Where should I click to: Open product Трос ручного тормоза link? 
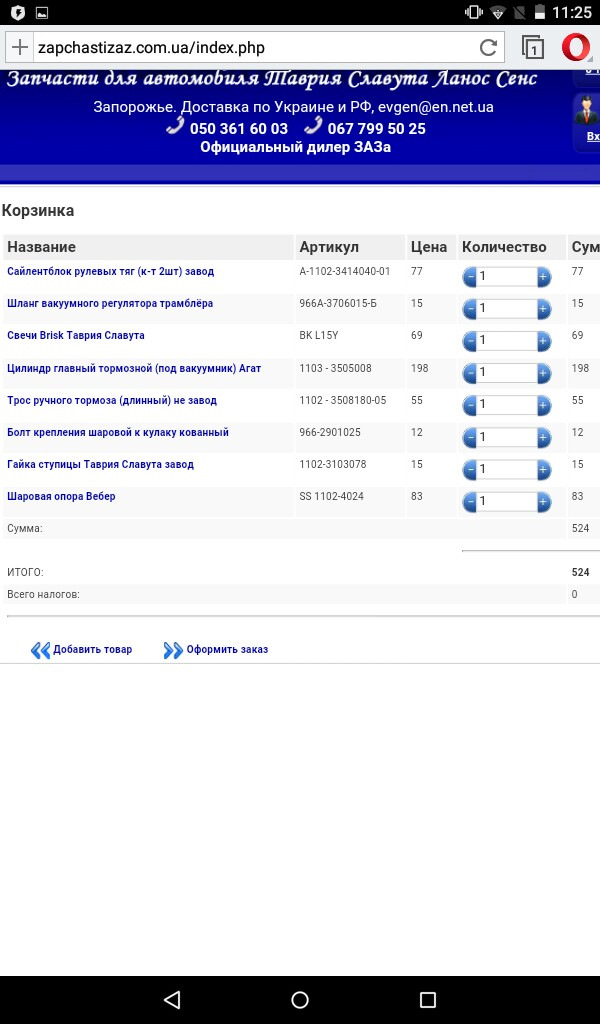[112, 400]
